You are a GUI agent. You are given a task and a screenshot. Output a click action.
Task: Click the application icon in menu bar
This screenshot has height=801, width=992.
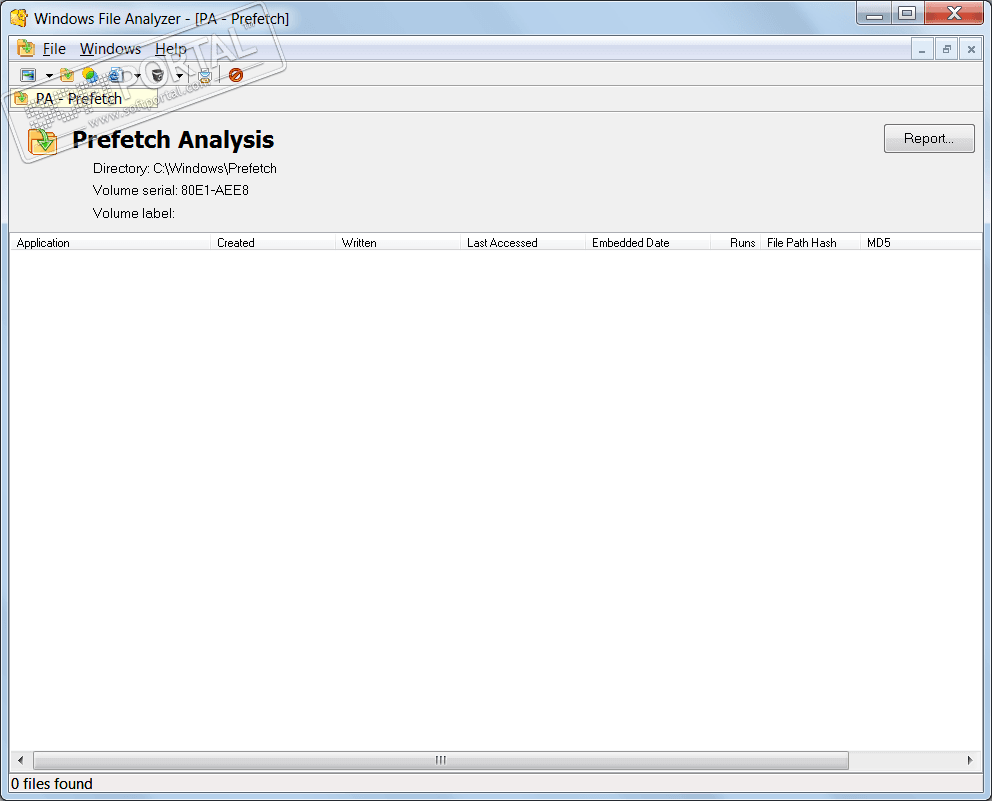click(x=25, y=48)
